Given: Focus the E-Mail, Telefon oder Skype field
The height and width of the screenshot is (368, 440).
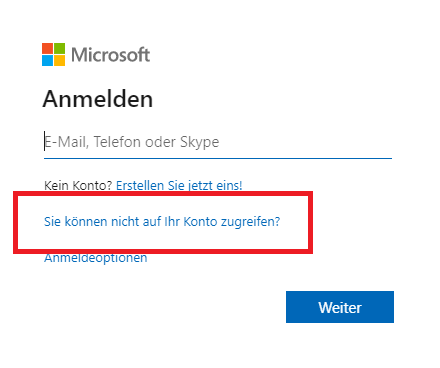Looking at the screenshot, I should pos(218,142).
